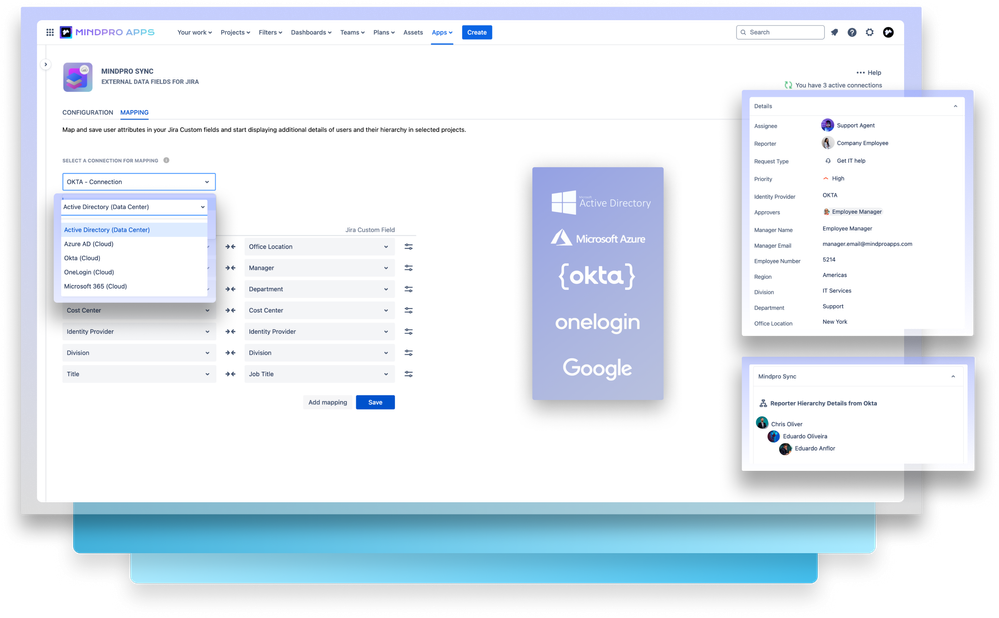Open the Department custom field dropdown
This screenshot has height=618, width=999.
319,289
